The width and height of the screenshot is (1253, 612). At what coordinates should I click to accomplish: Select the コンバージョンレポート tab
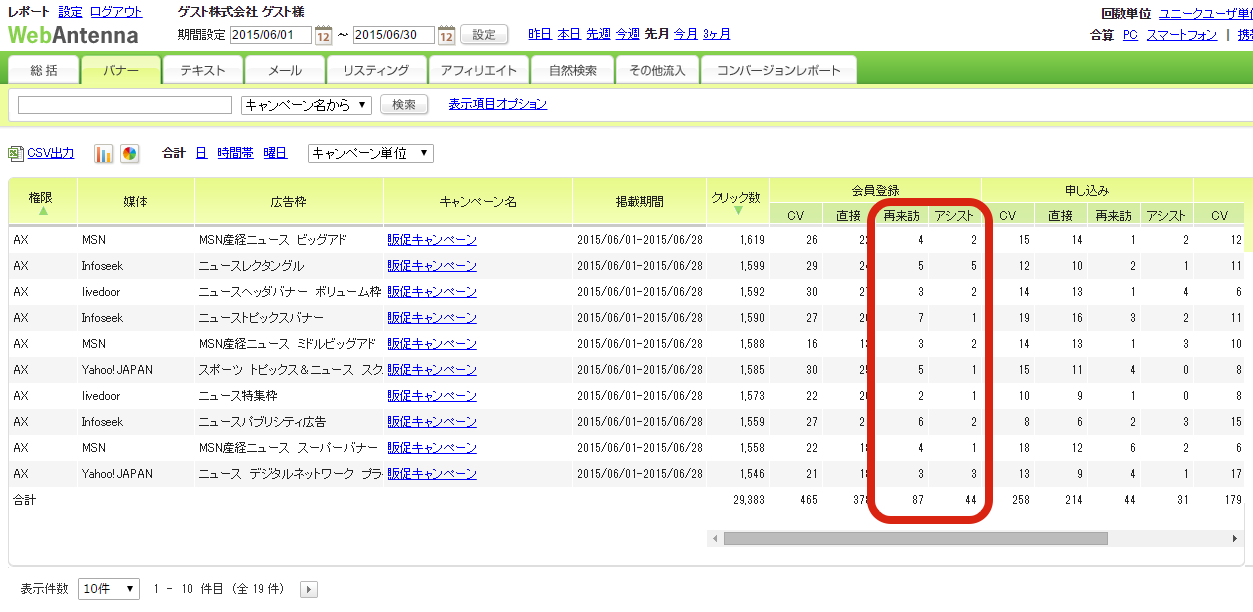coord(778,71)
